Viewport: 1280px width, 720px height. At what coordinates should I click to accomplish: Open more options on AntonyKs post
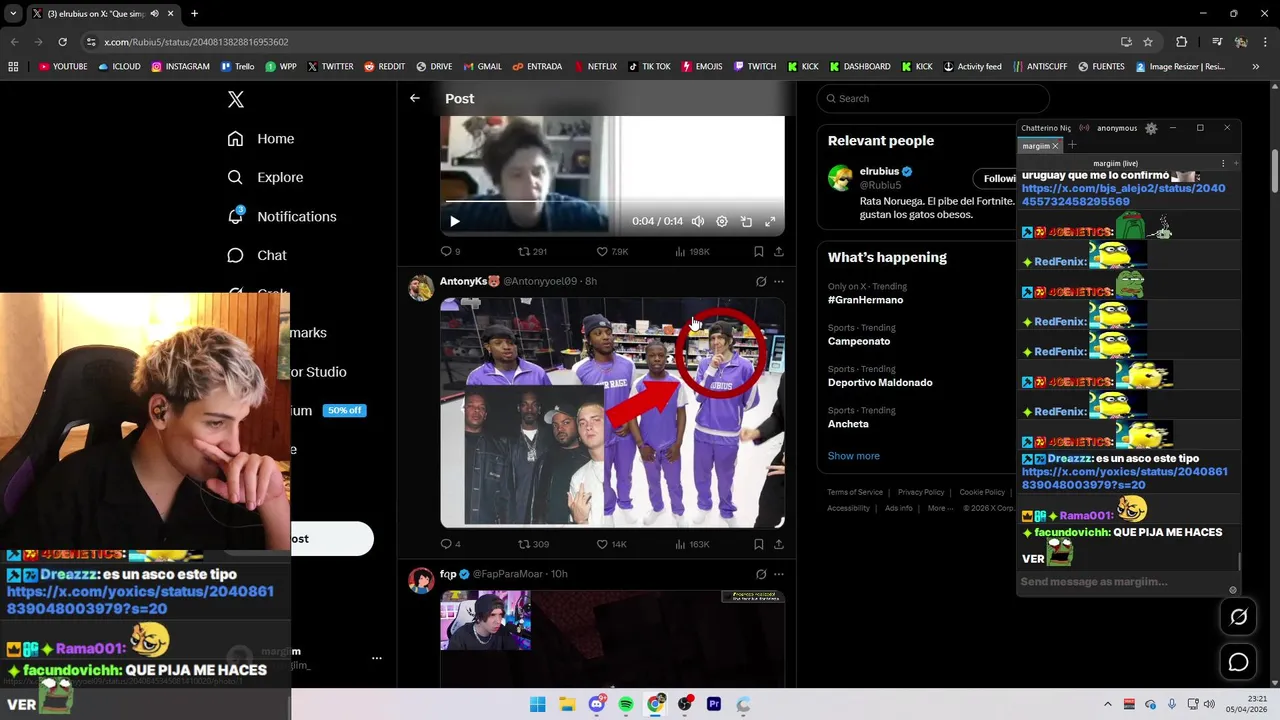coord(779,281)
